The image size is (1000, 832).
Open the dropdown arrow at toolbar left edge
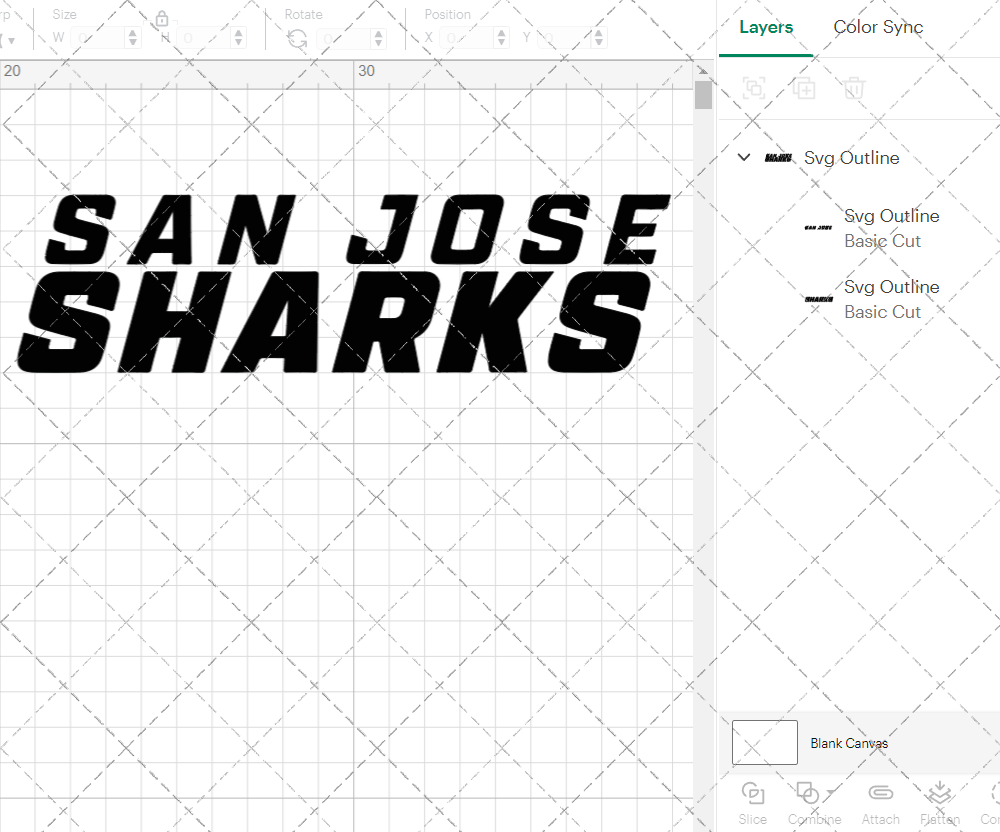[x=11, y=41]
